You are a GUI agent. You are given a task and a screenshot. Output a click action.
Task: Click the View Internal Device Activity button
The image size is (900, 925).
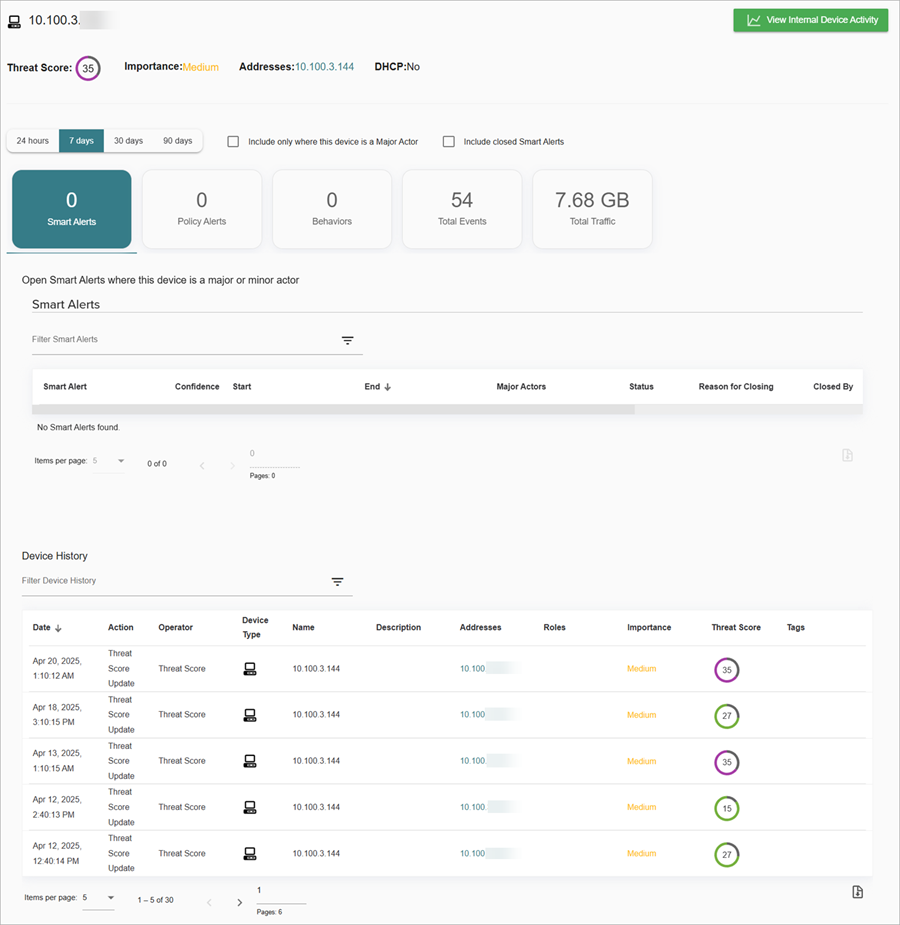[x=810, y=20]
